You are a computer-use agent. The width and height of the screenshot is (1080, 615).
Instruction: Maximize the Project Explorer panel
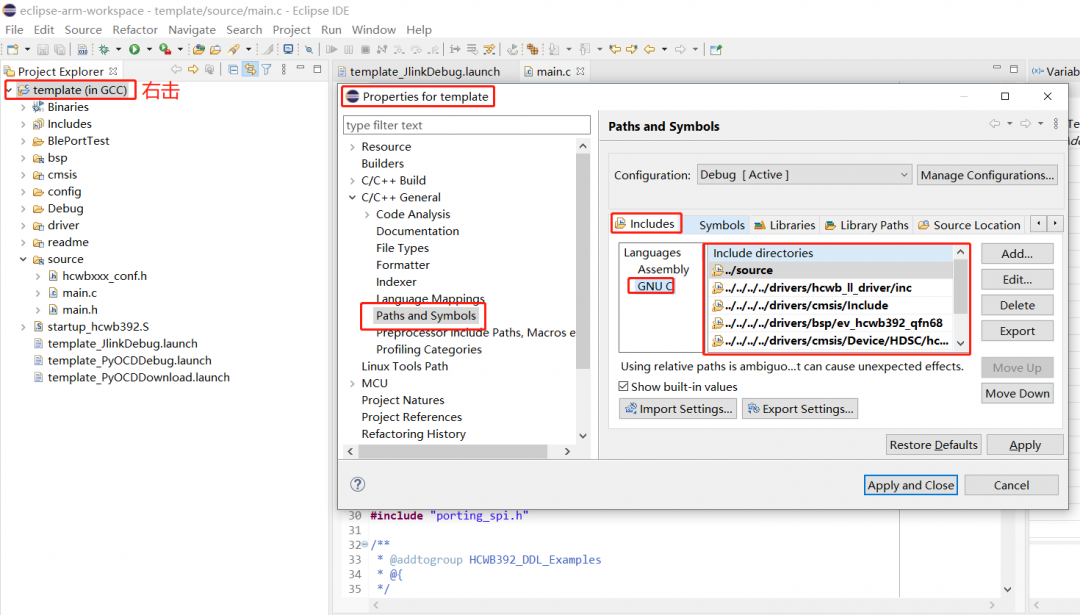(318, 69)
